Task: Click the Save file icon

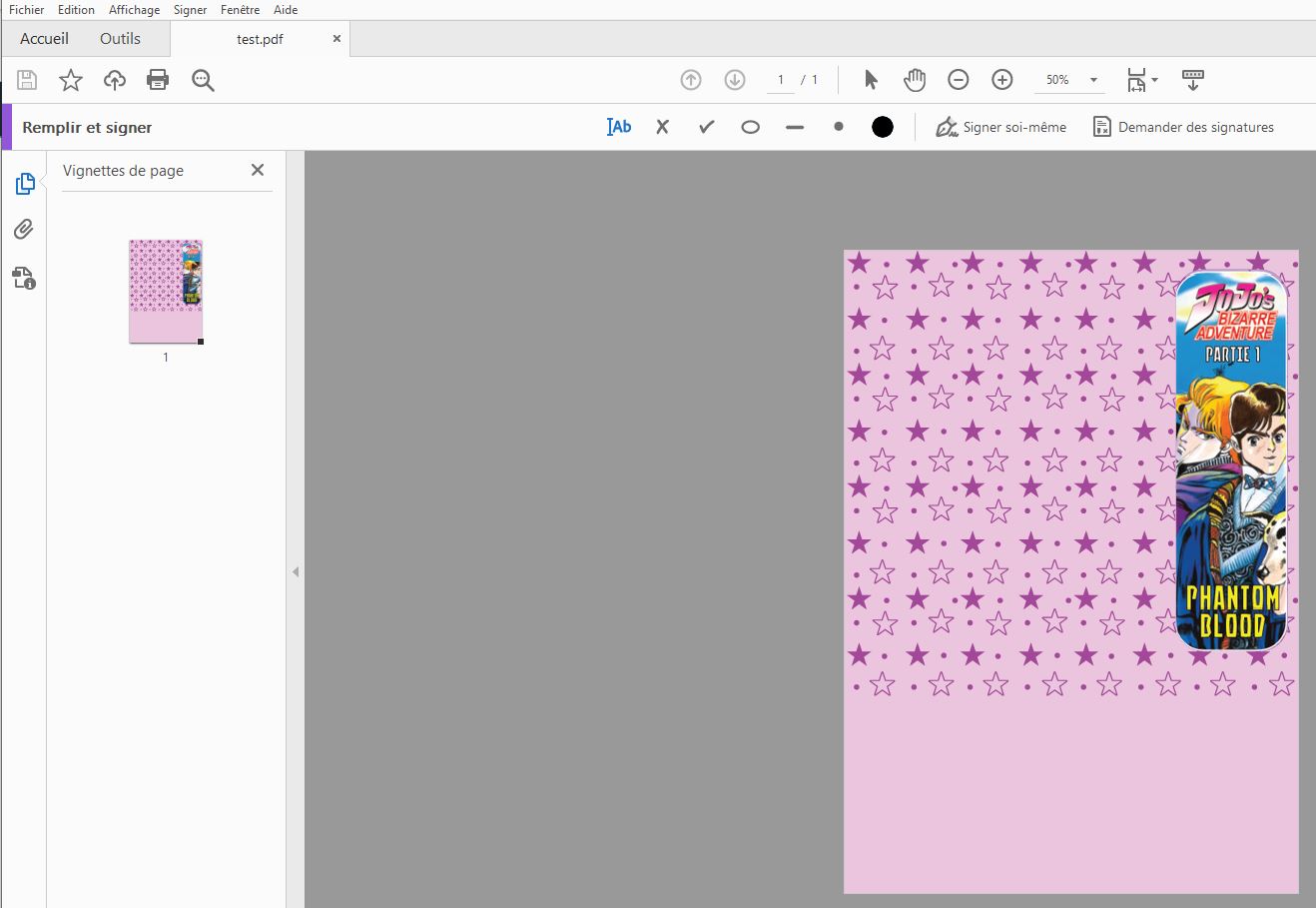Action: (x=27, y=80)
